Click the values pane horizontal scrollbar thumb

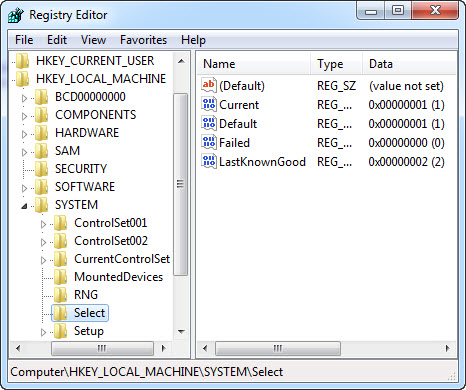tap(278, 348)
